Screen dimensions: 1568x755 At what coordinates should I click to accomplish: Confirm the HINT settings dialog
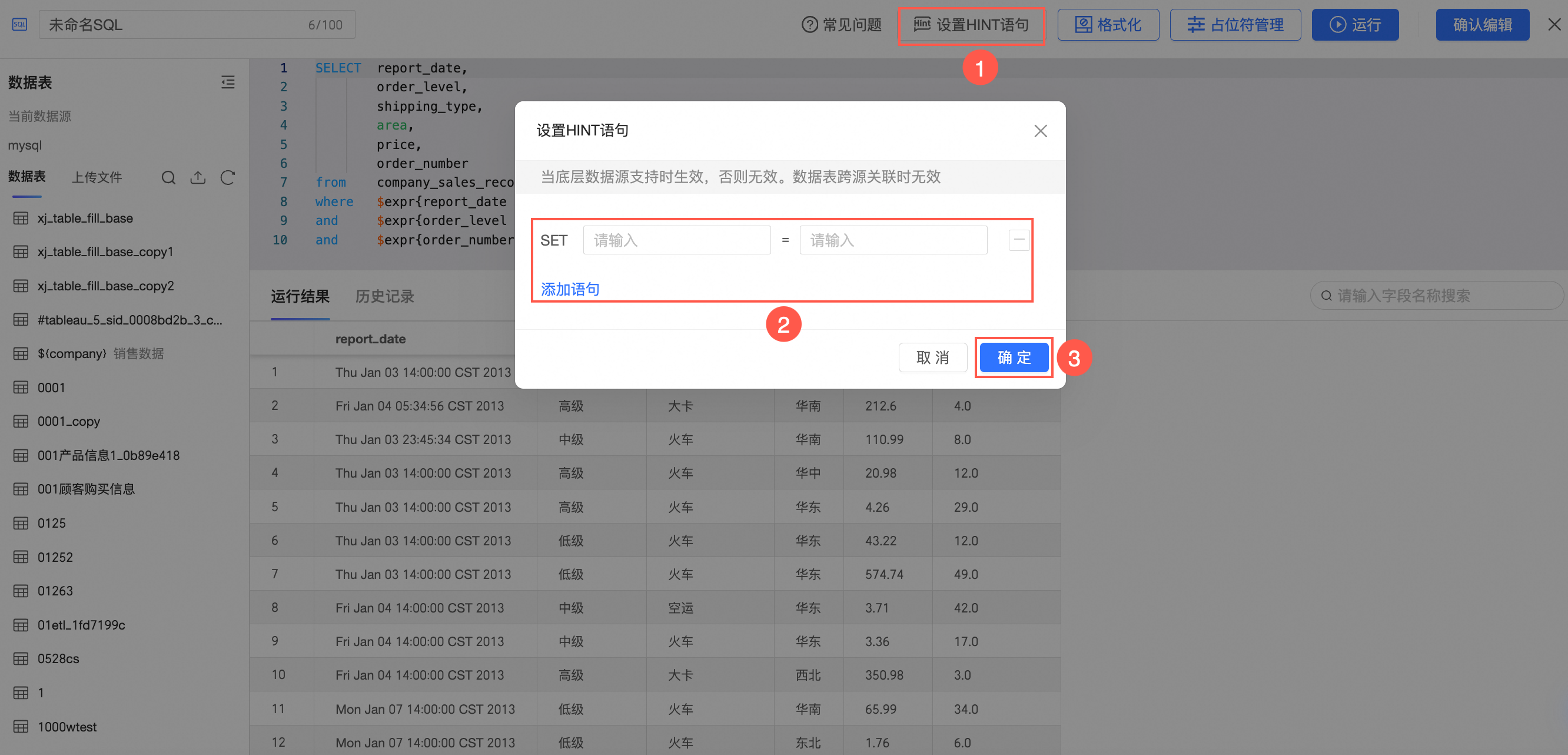click(1014, 357)
